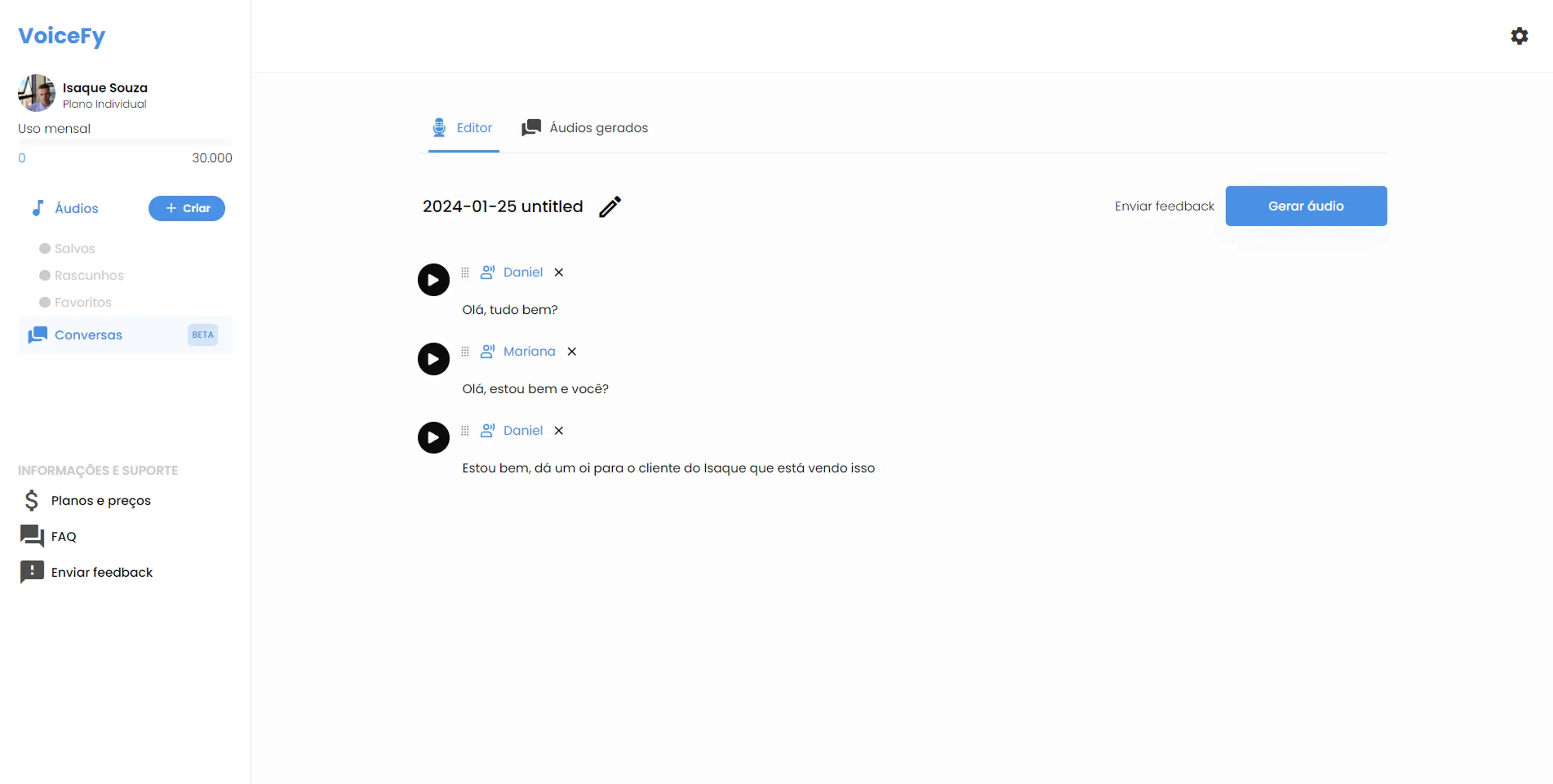Viewport: 1553px width, 784px height.
Task: Switch to the Áudios gerados tab
Action: [583, 127]
